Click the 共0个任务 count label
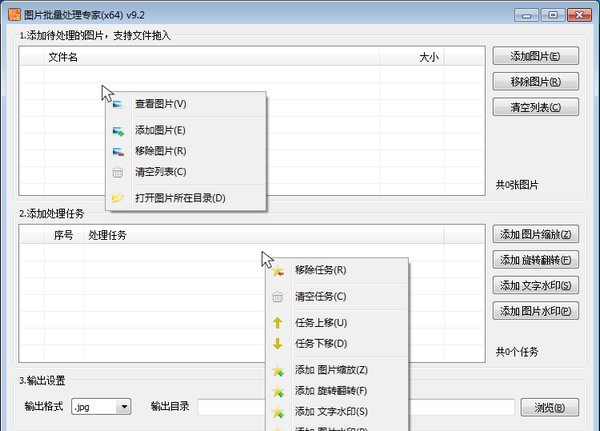The width and height of the screenshot is (600, 431). [x=517, y=352]
